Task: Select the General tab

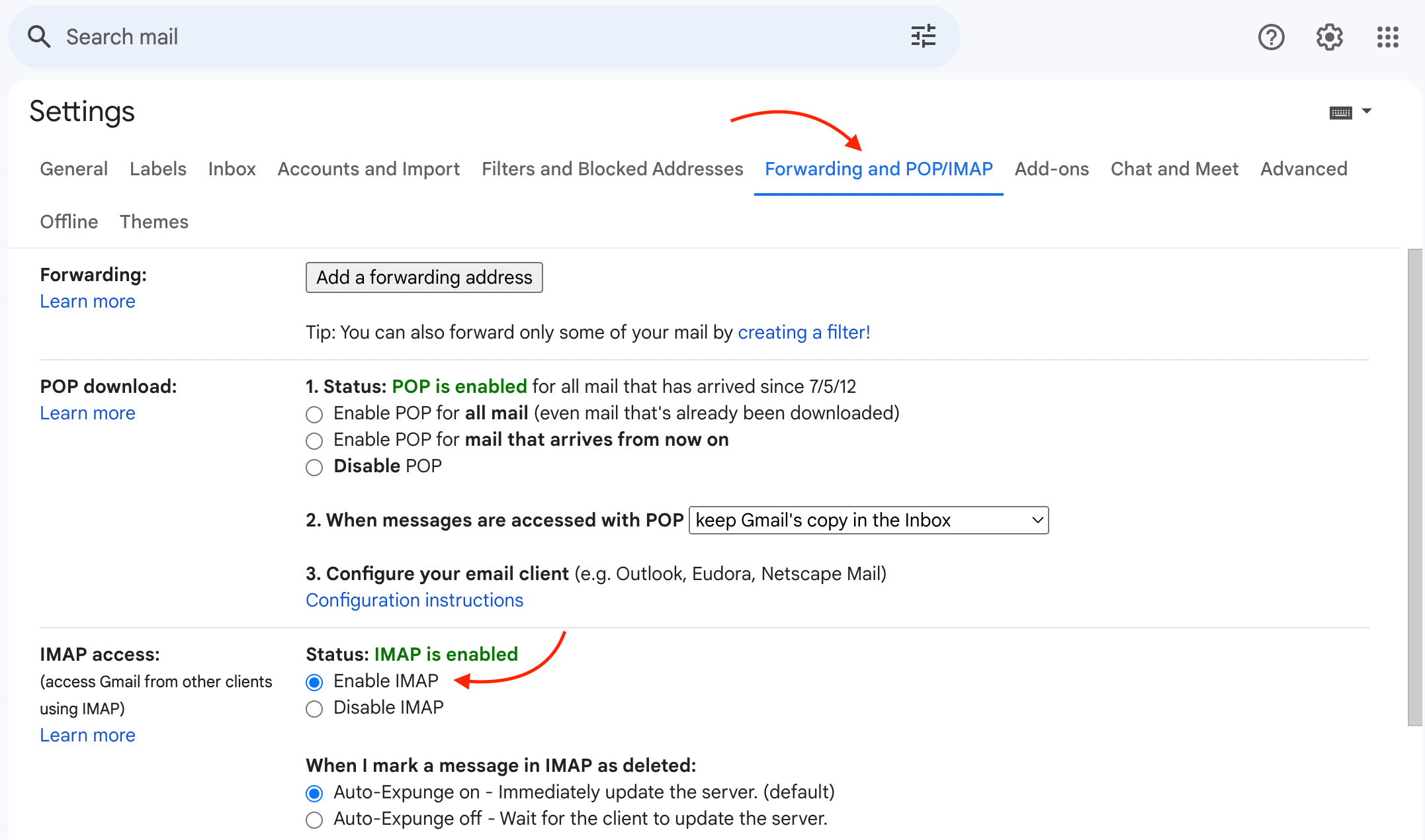Action: [73, 168]
